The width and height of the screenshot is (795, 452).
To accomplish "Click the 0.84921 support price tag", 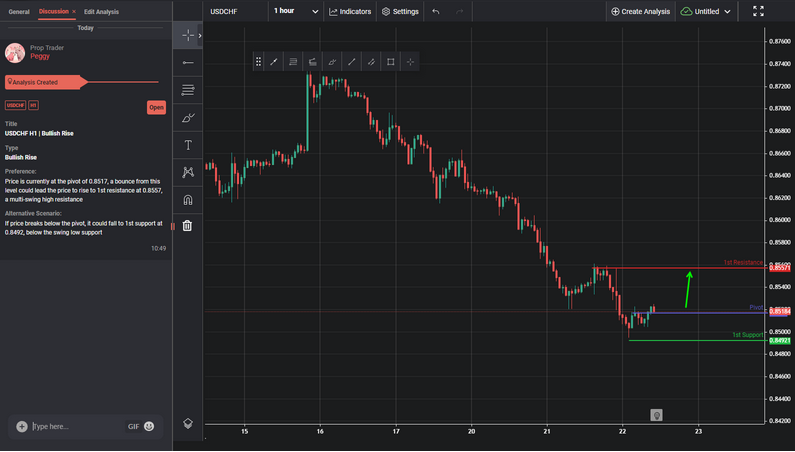I will [x=779, y=341].
